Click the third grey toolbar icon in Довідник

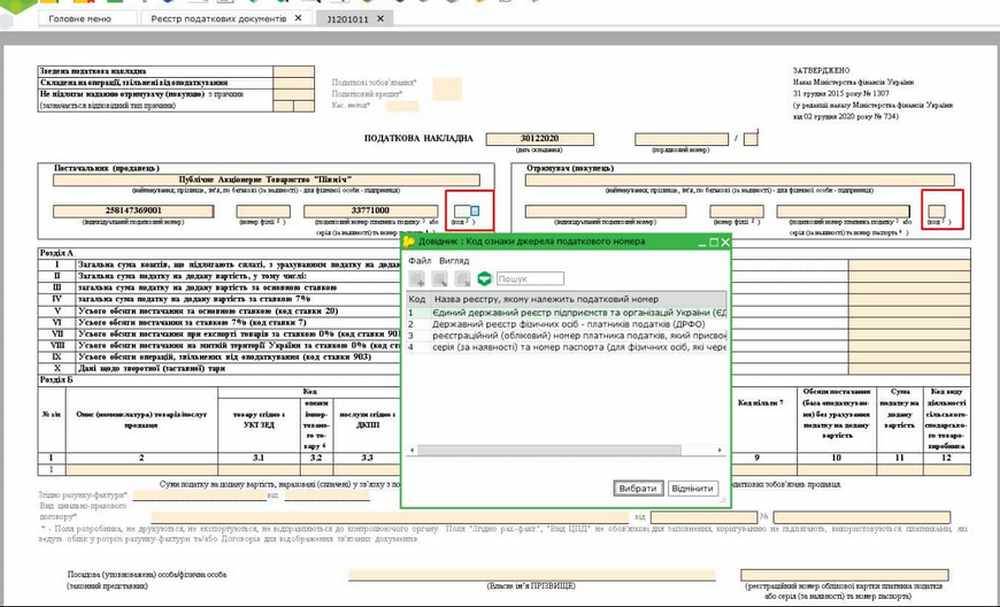tap(462, 279)
